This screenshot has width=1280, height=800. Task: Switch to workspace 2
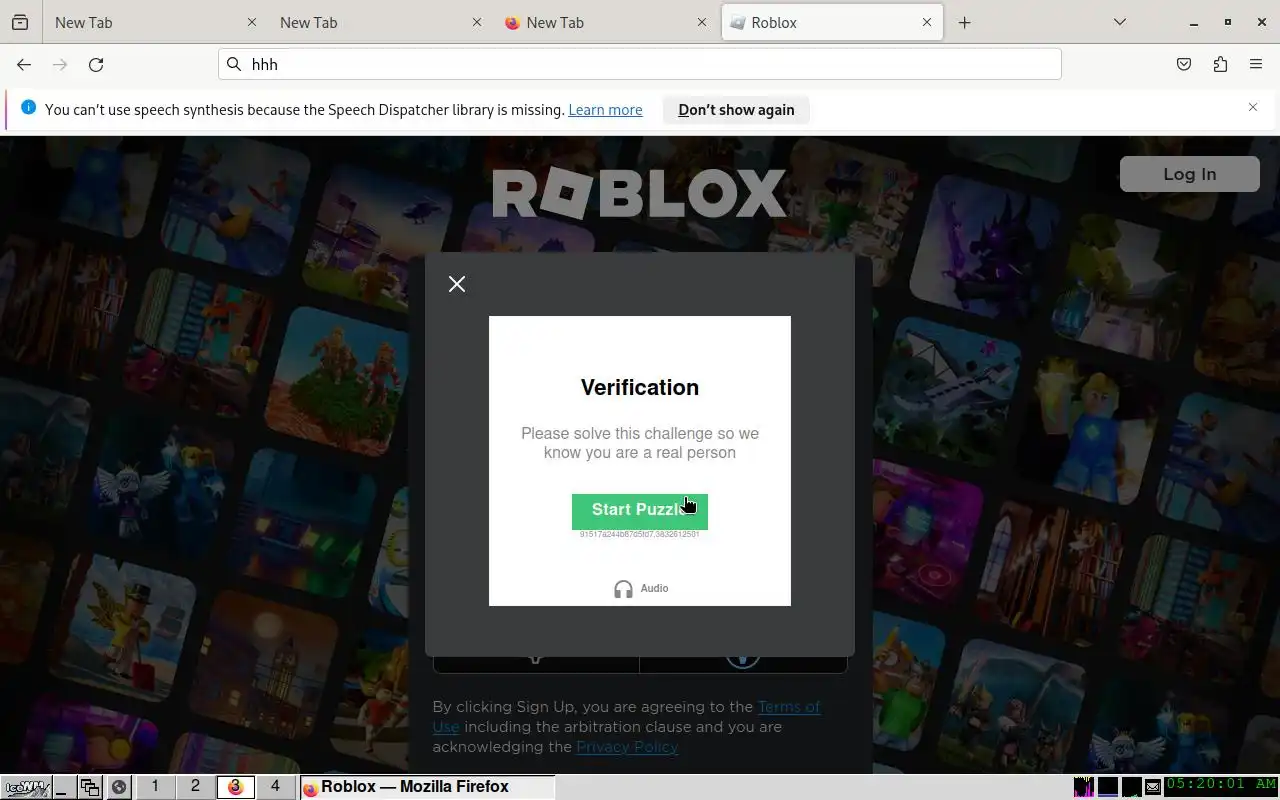pyautogui.click(x=195, y=787)
